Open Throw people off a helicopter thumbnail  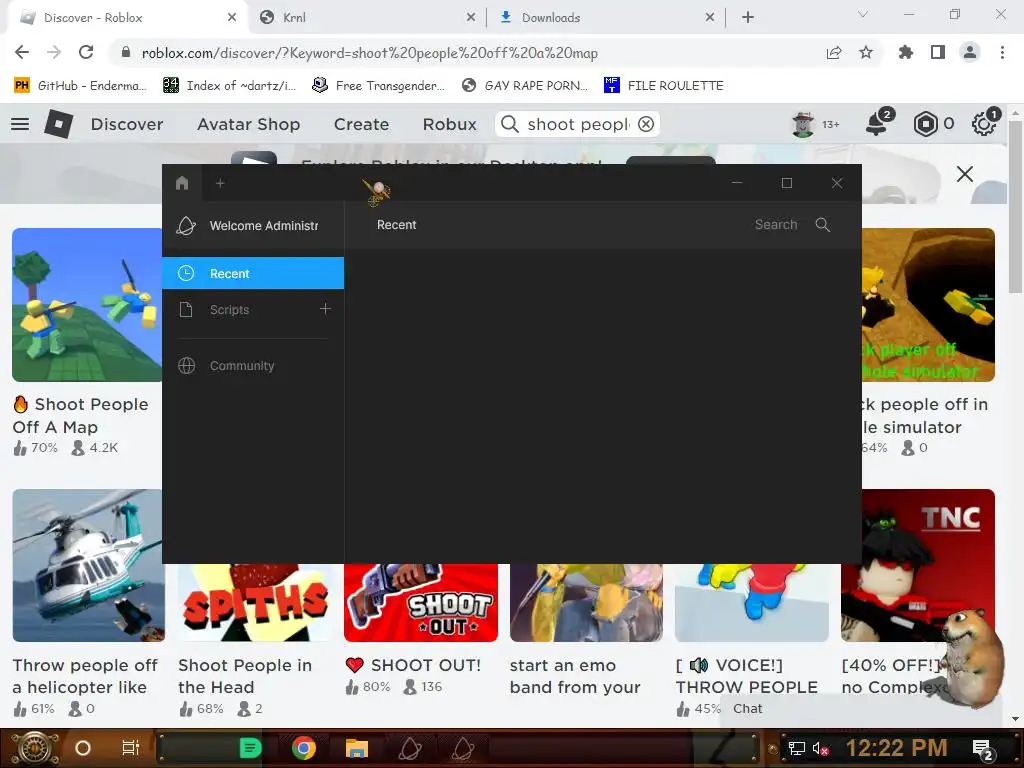[x=88, y=566]
